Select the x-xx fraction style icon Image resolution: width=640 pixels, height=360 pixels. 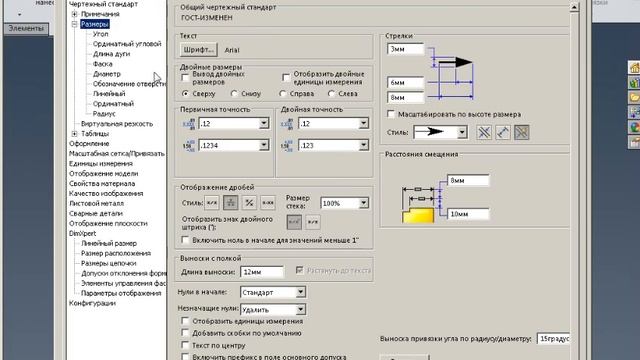click(x=268, y=202)
